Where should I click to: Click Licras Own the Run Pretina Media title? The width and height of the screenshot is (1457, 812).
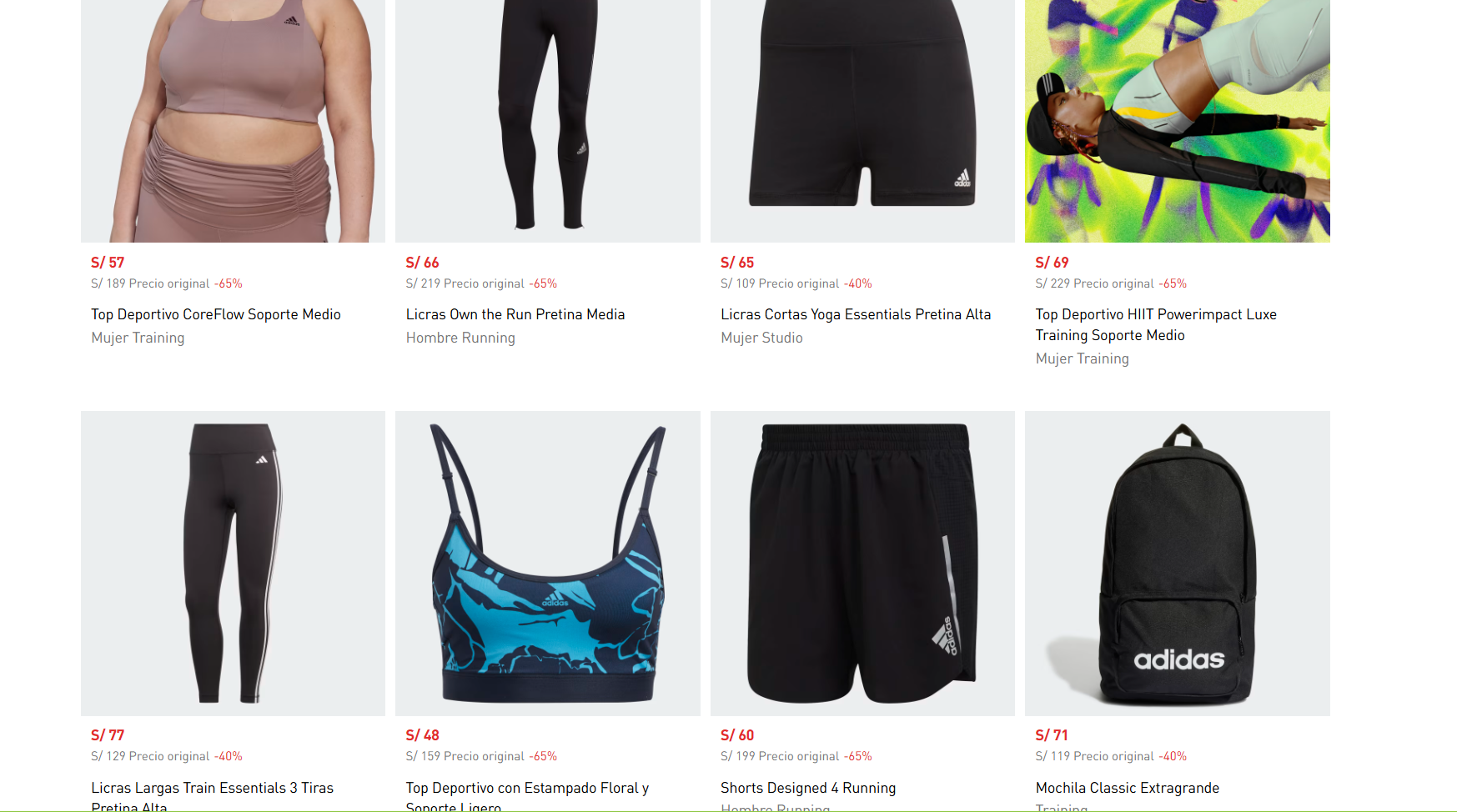tap(515, 314)
